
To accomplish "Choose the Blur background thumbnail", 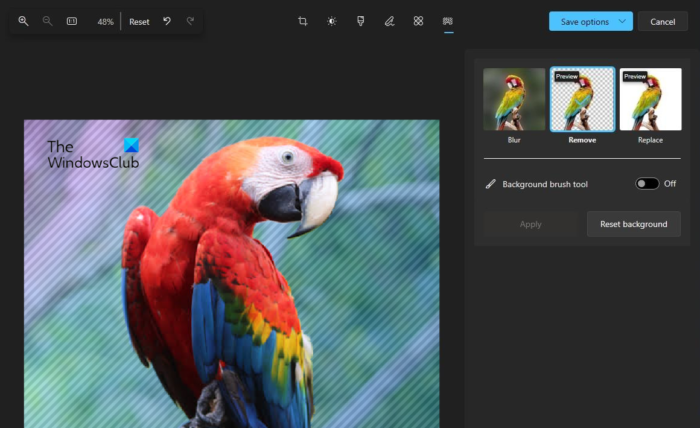I will [514, 99].
